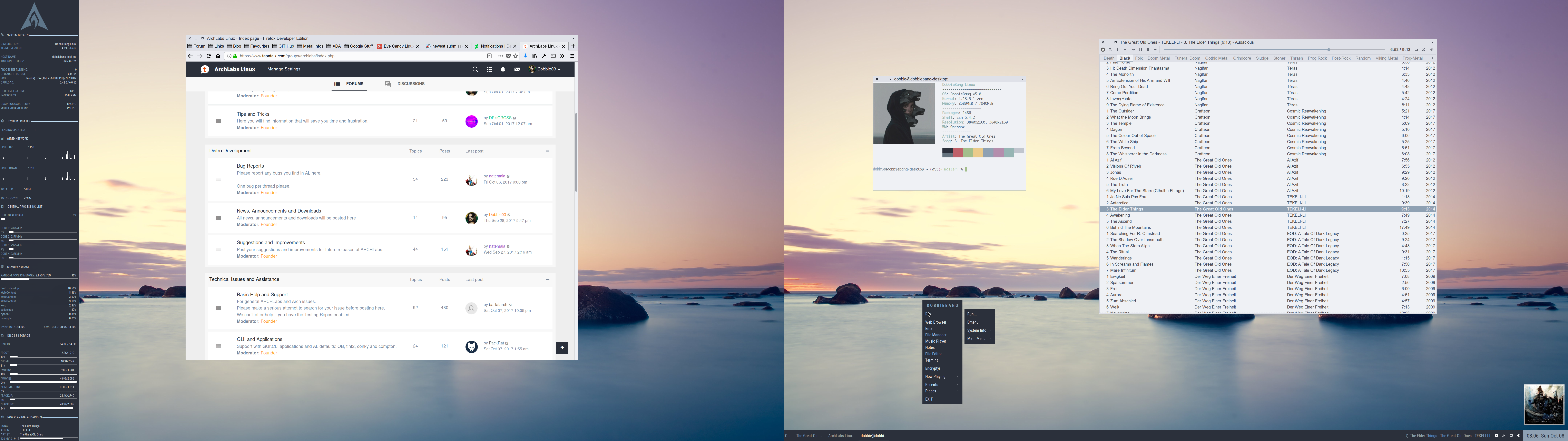
Task: Click Tapatalk search magnifier icon
Action: 475,69
